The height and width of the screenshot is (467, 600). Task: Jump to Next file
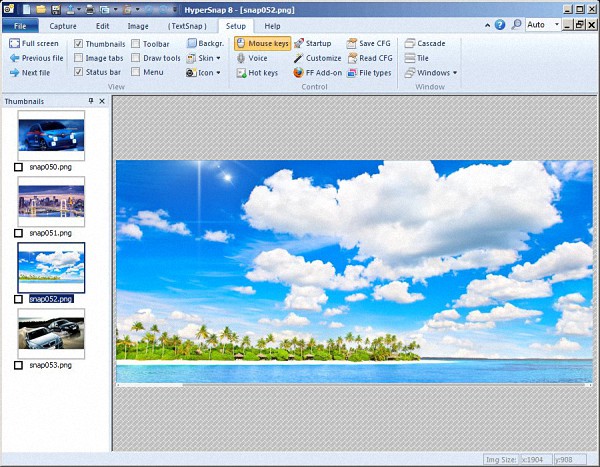point(34,73)
